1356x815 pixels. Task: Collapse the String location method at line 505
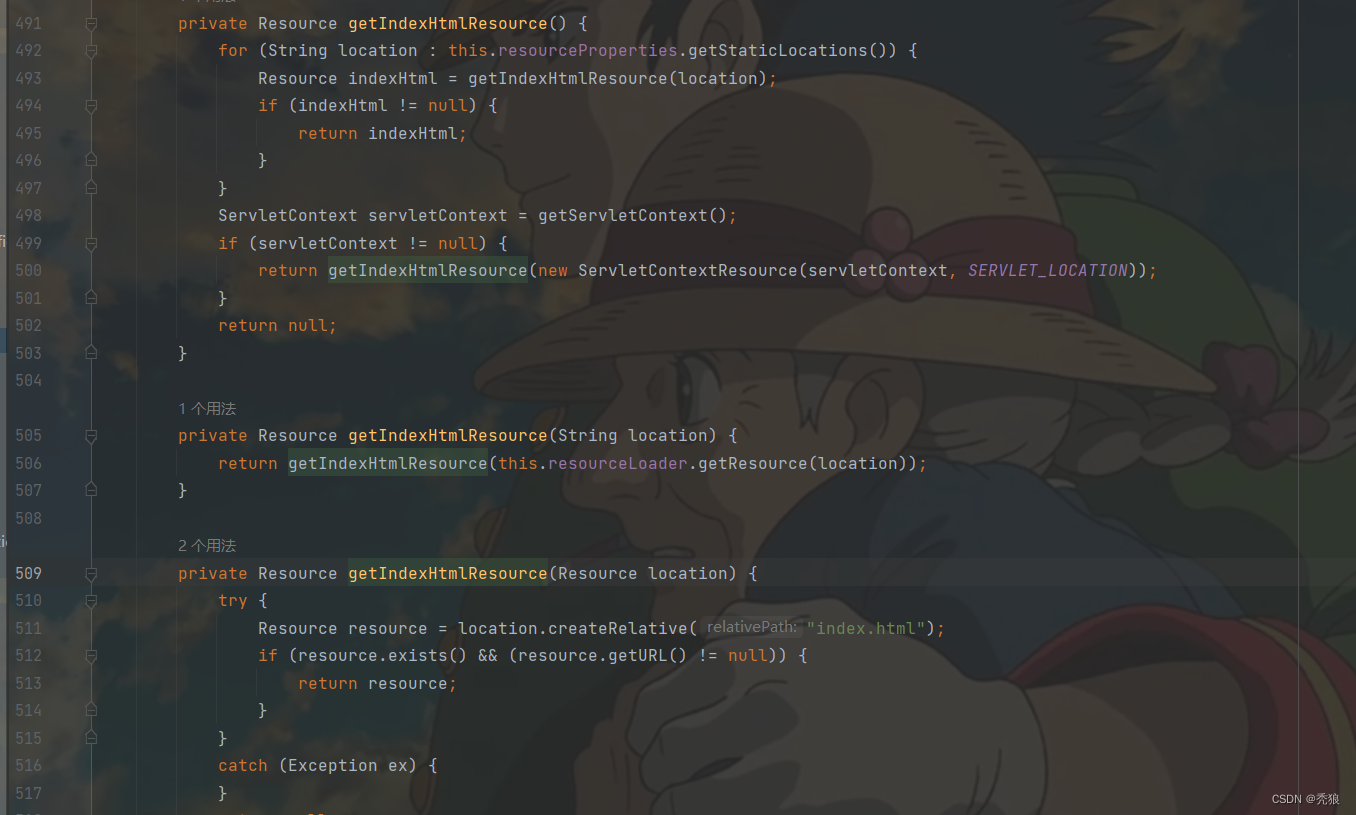(91, 436)
